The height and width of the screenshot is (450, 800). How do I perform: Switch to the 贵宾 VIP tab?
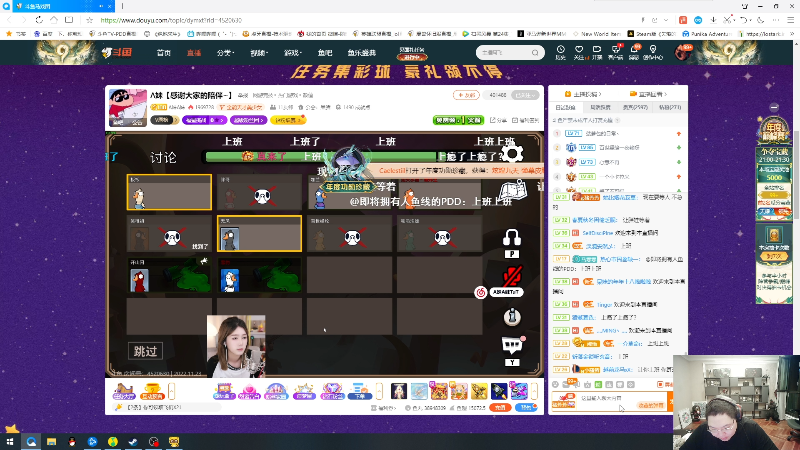tap(635, 108)
